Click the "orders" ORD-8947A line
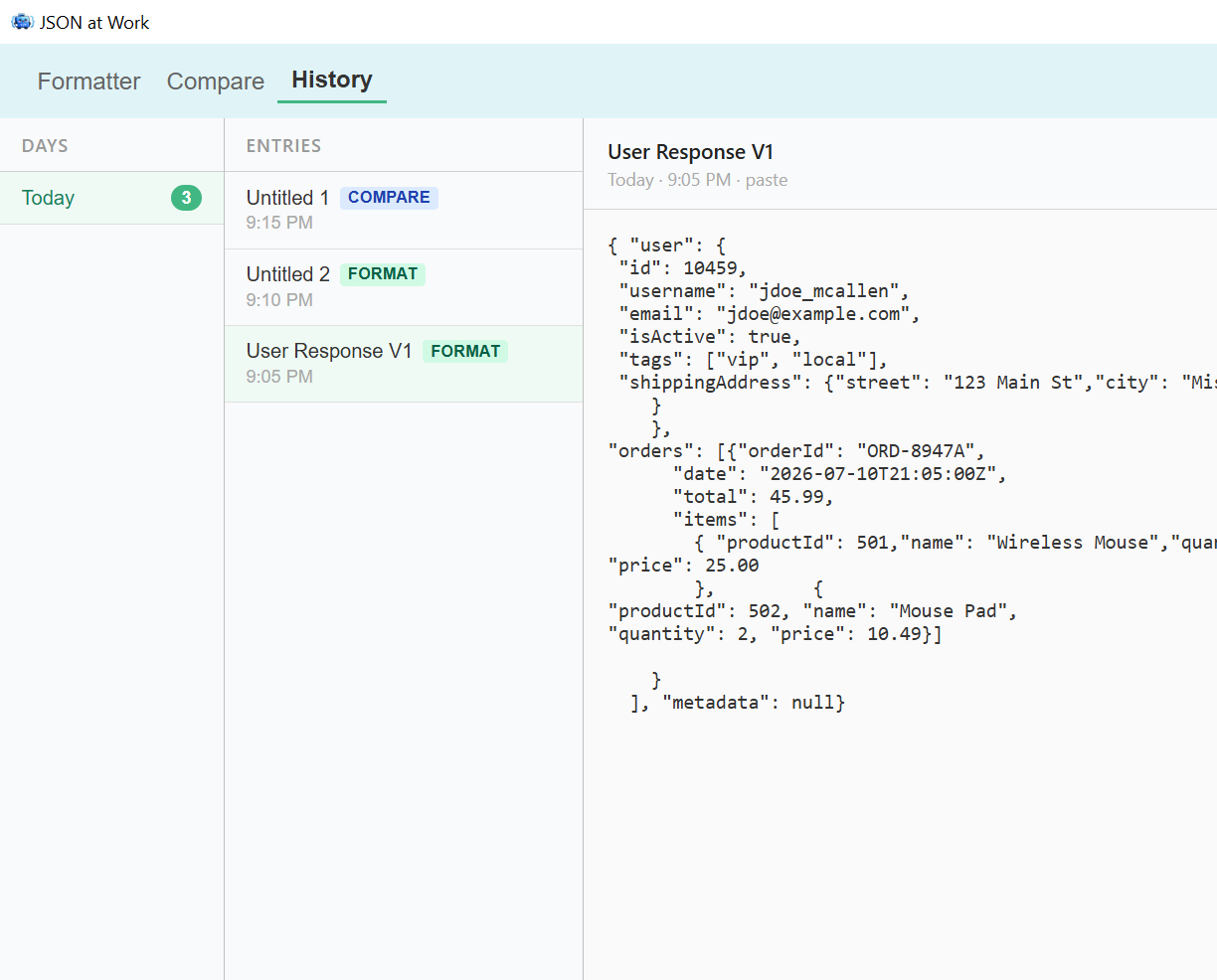The height and width of the screenshot is (980, 1217). pos(796,451)
